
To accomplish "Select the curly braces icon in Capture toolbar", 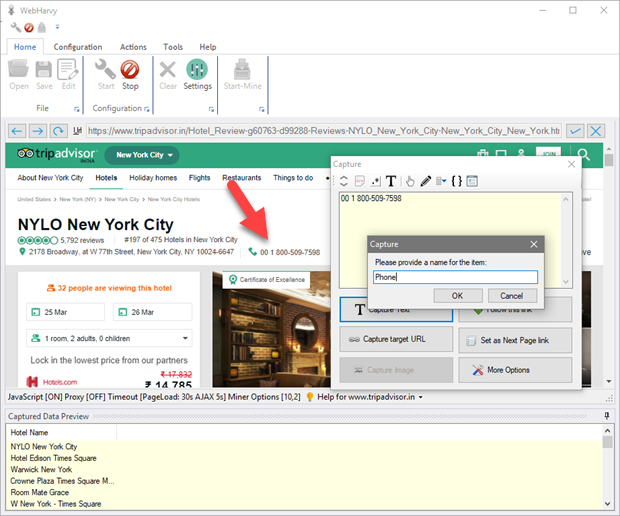I will pyautogui.click(x=457, y=181).
